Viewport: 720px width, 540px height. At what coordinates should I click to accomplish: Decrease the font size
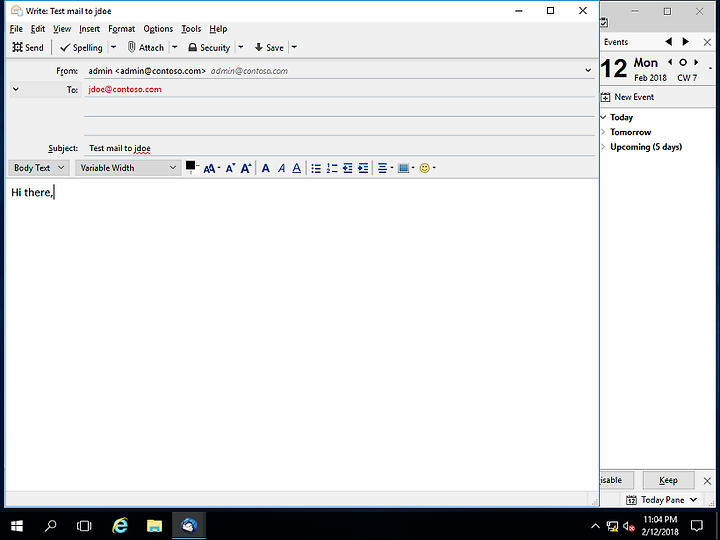tap(230, 169)
